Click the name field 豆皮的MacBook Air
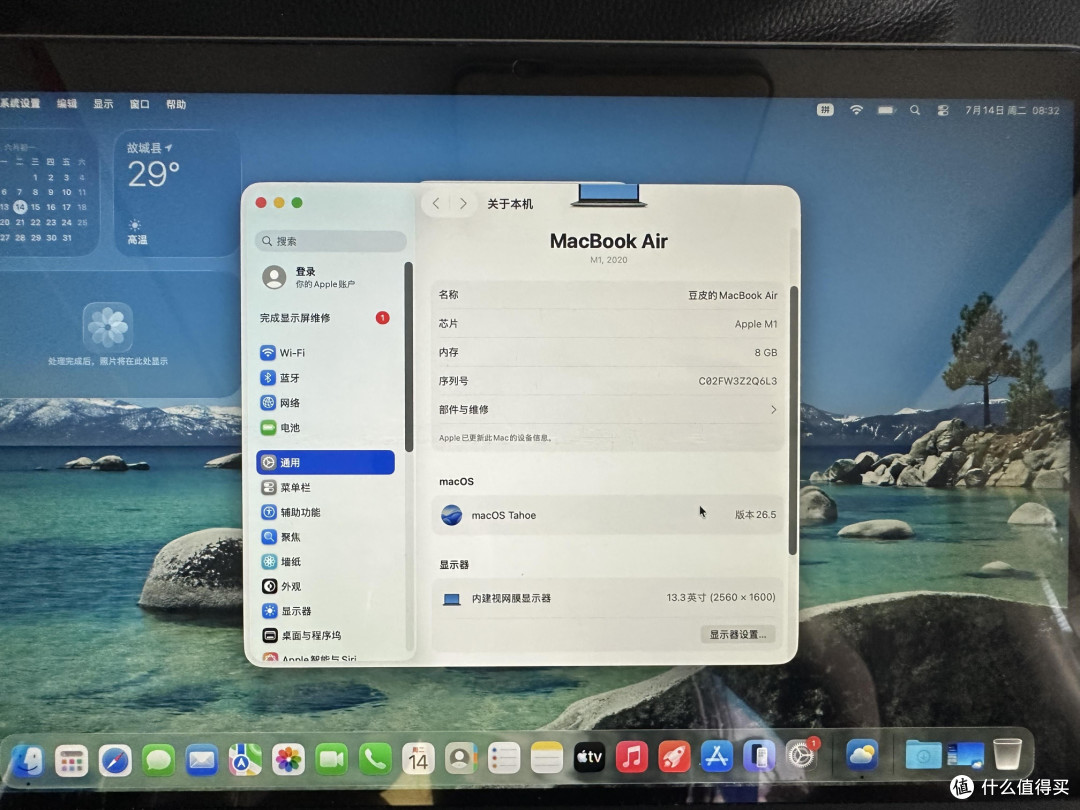The width and height of the screenshot is (1080, 810). click(732, 295)
